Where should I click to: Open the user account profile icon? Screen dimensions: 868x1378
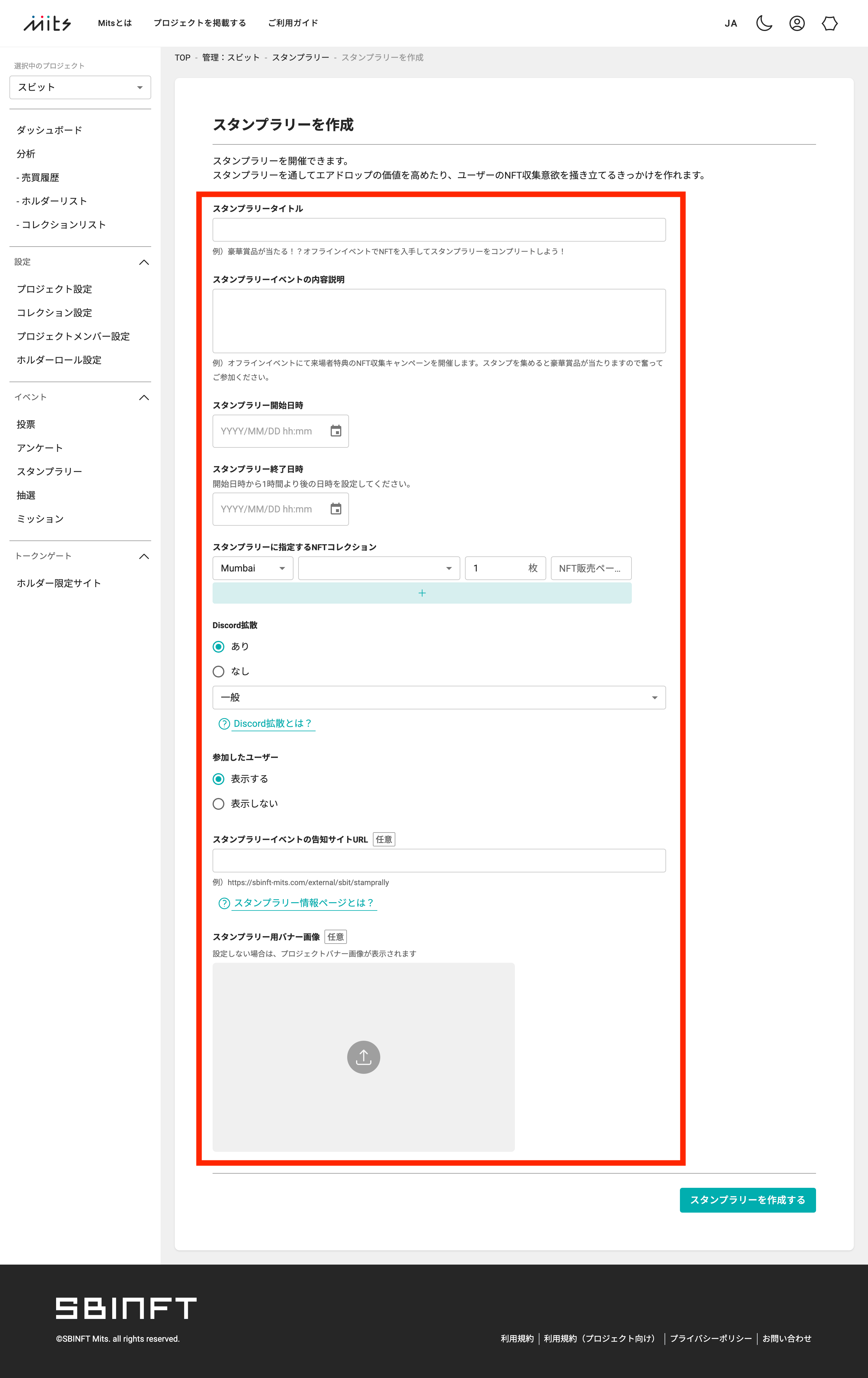point(797,23)
